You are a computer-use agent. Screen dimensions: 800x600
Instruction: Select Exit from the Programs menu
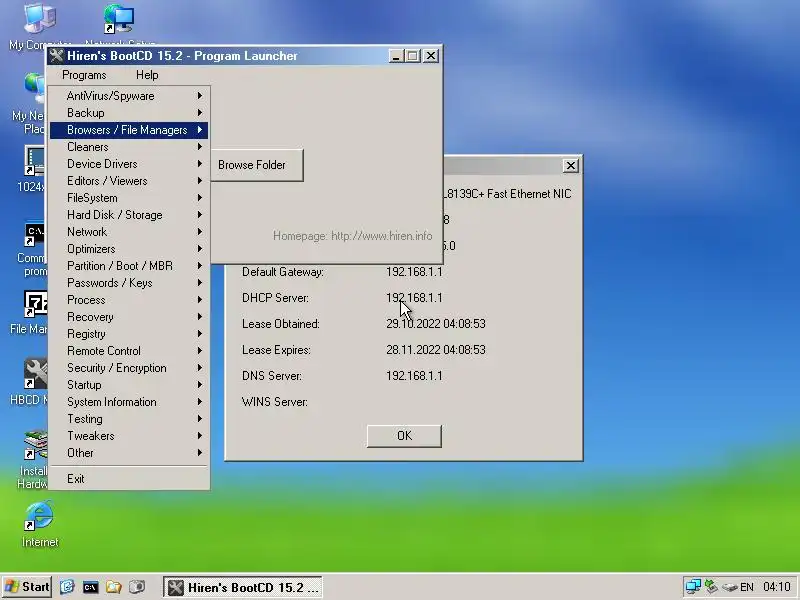click(x=129, y=479)
